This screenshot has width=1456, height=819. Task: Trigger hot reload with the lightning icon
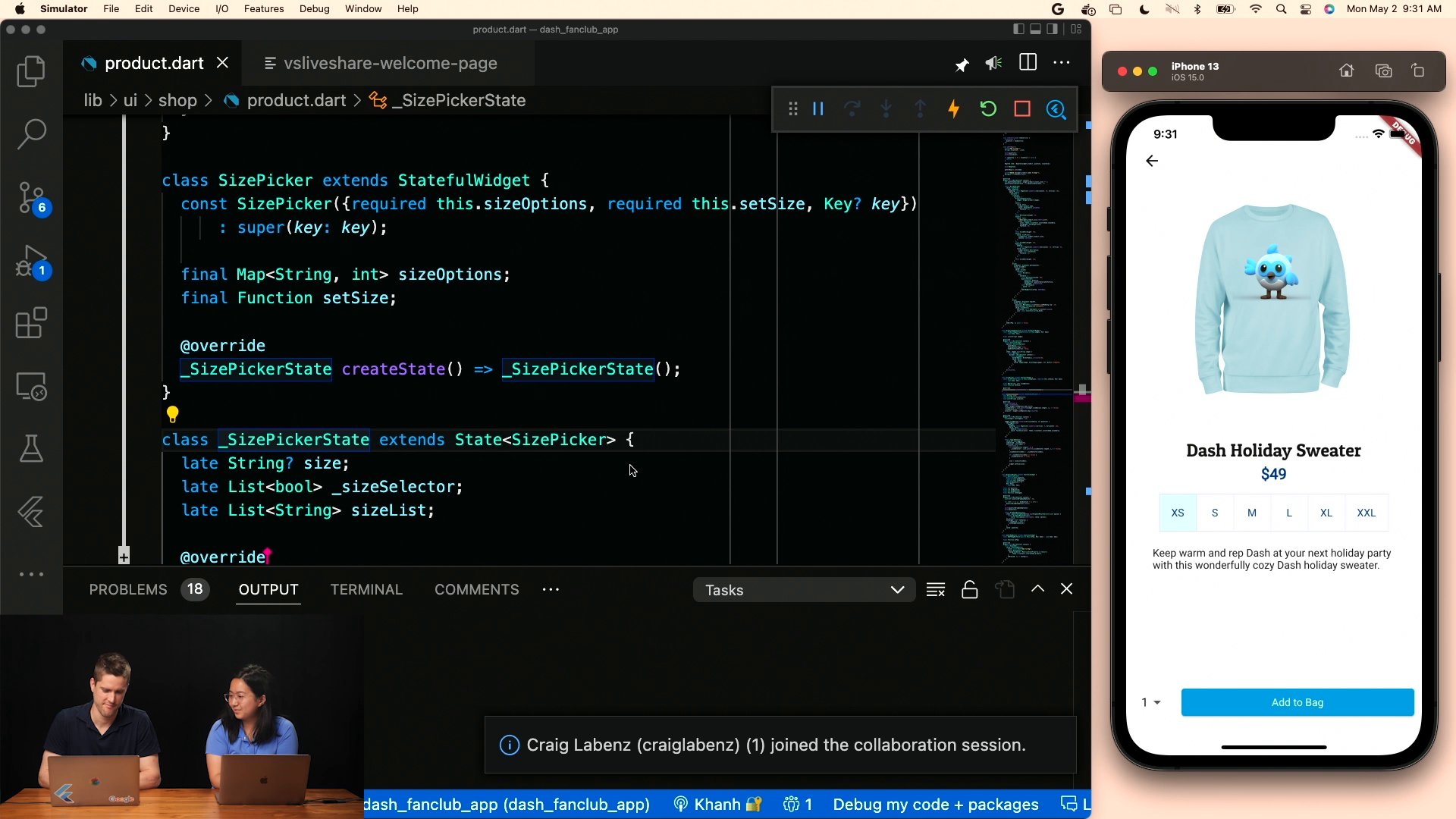[953, 109]
